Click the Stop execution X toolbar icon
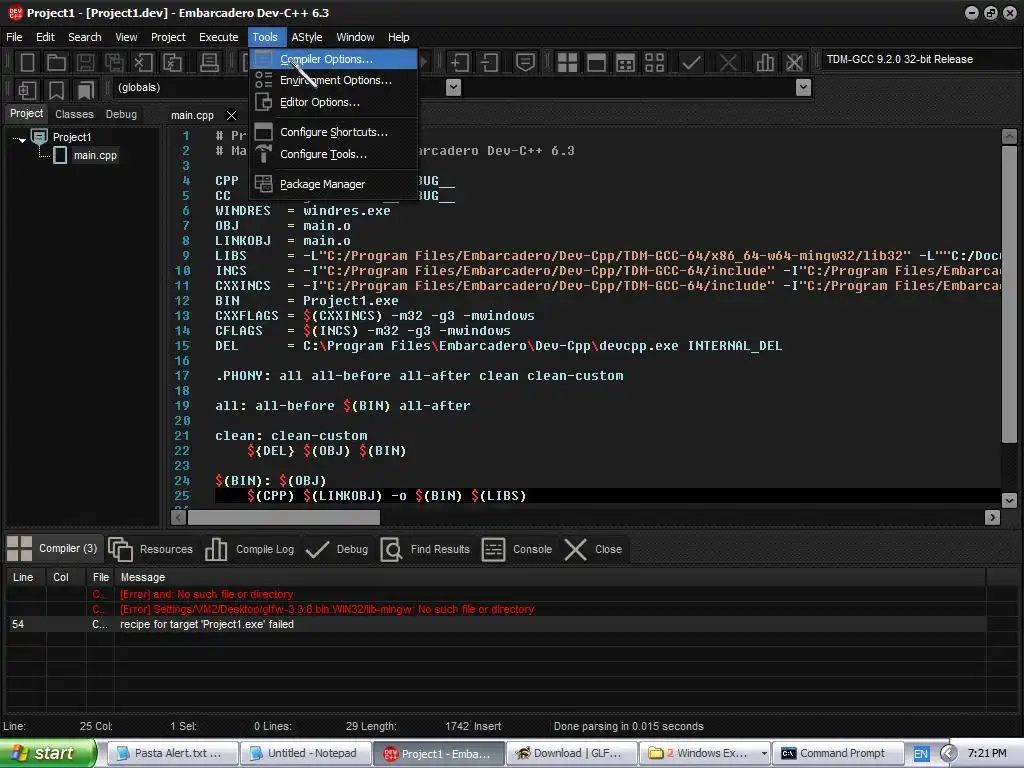Screen dimensions: 1024x768 pyautogui.click(x=728, y=63)
